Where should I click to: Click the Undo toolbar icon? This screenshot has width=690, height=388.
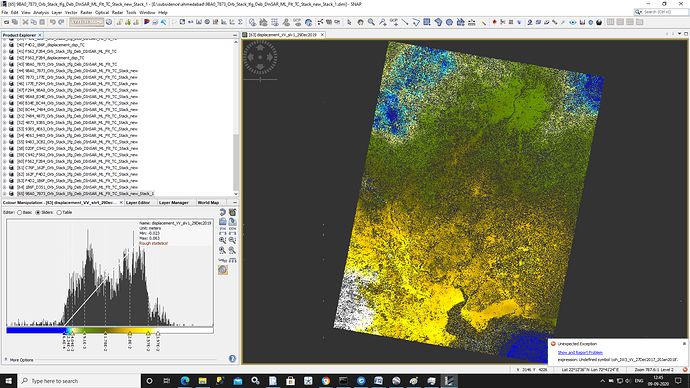(52, 22)
